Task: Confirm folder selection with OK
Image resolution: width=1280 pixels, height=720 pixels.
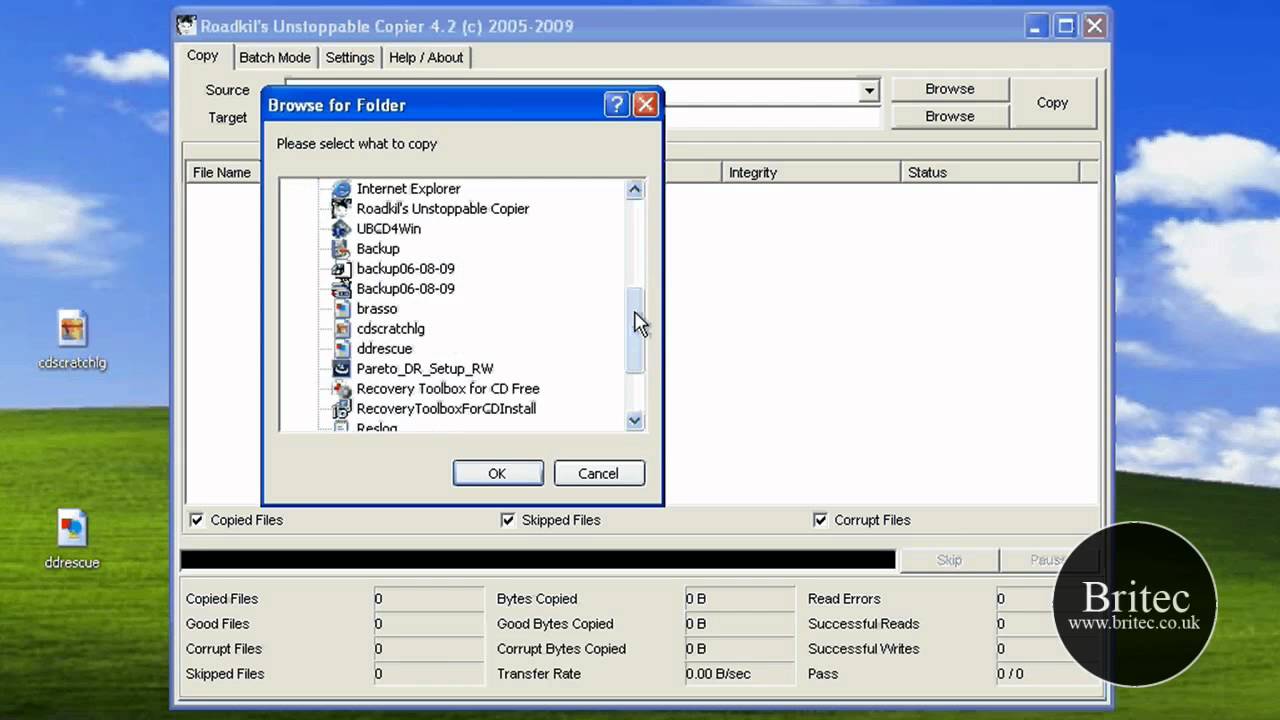Action: tap(498, 473)
